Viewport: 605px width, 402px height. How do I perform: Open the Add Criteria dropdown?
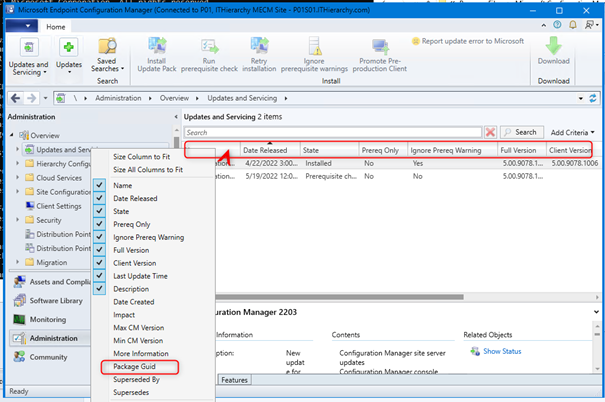573,132
